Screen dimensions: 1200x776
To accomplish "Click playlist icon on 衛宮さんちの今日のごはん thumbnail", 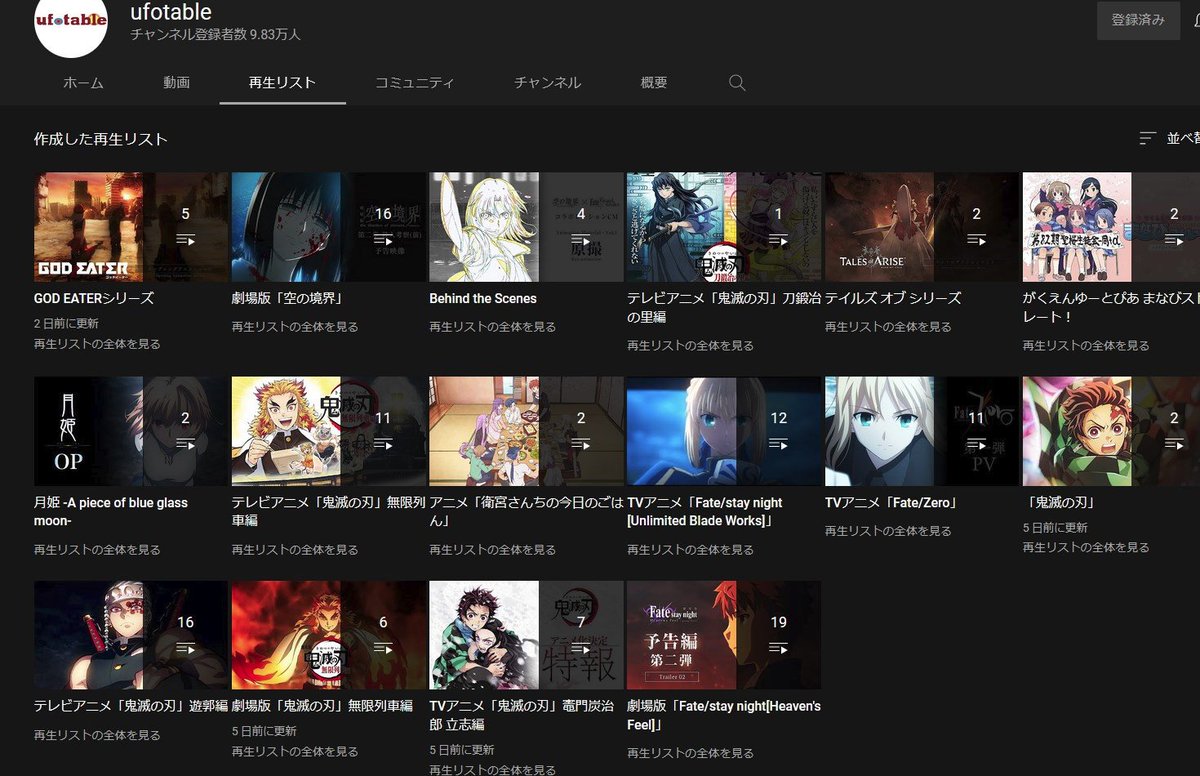I will pos(581,444).
